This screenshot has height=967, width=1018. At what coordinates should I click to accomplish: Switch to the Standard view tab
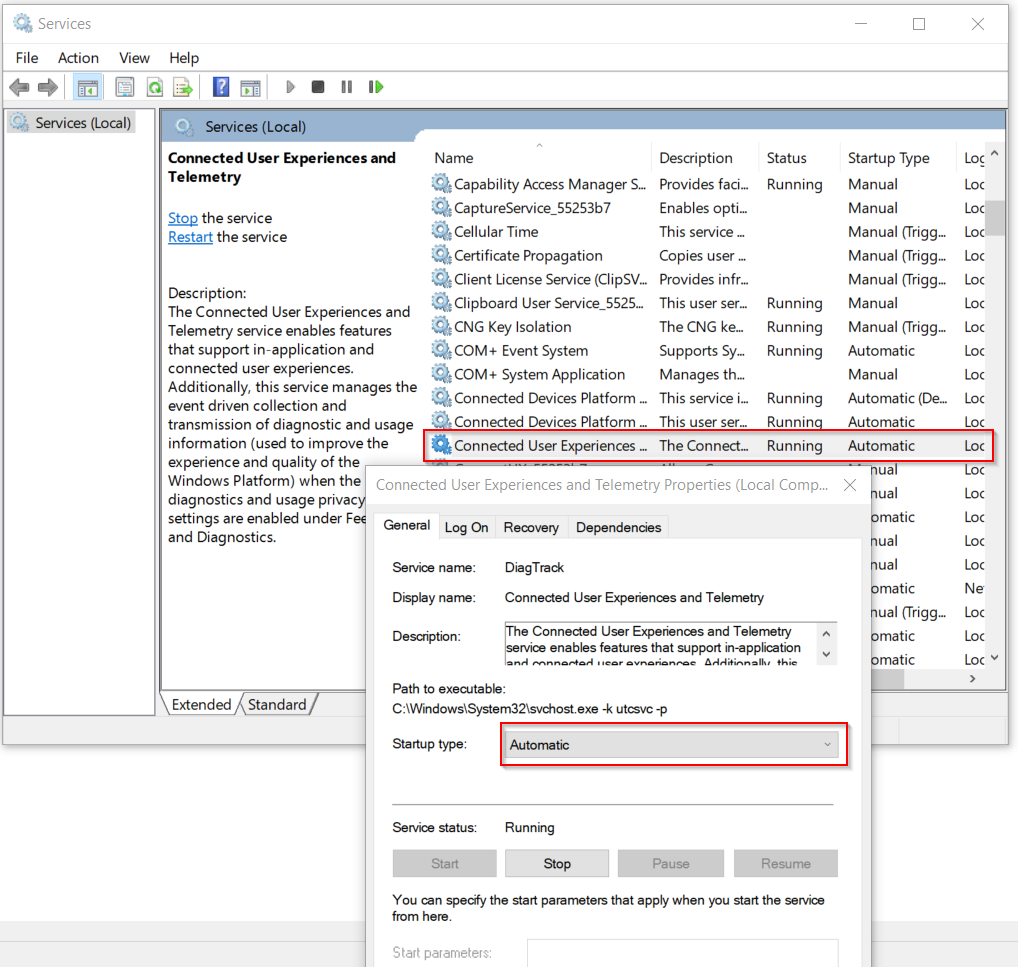277,705
